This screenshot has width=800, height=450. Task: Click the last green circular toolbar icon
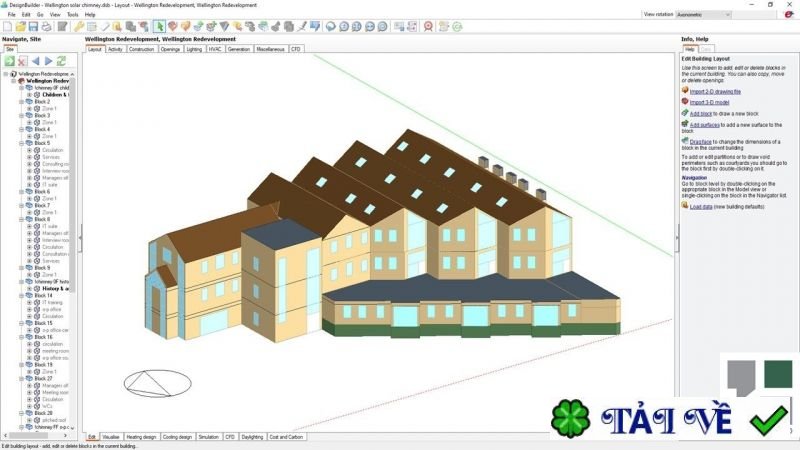click(x=457, y=26)
